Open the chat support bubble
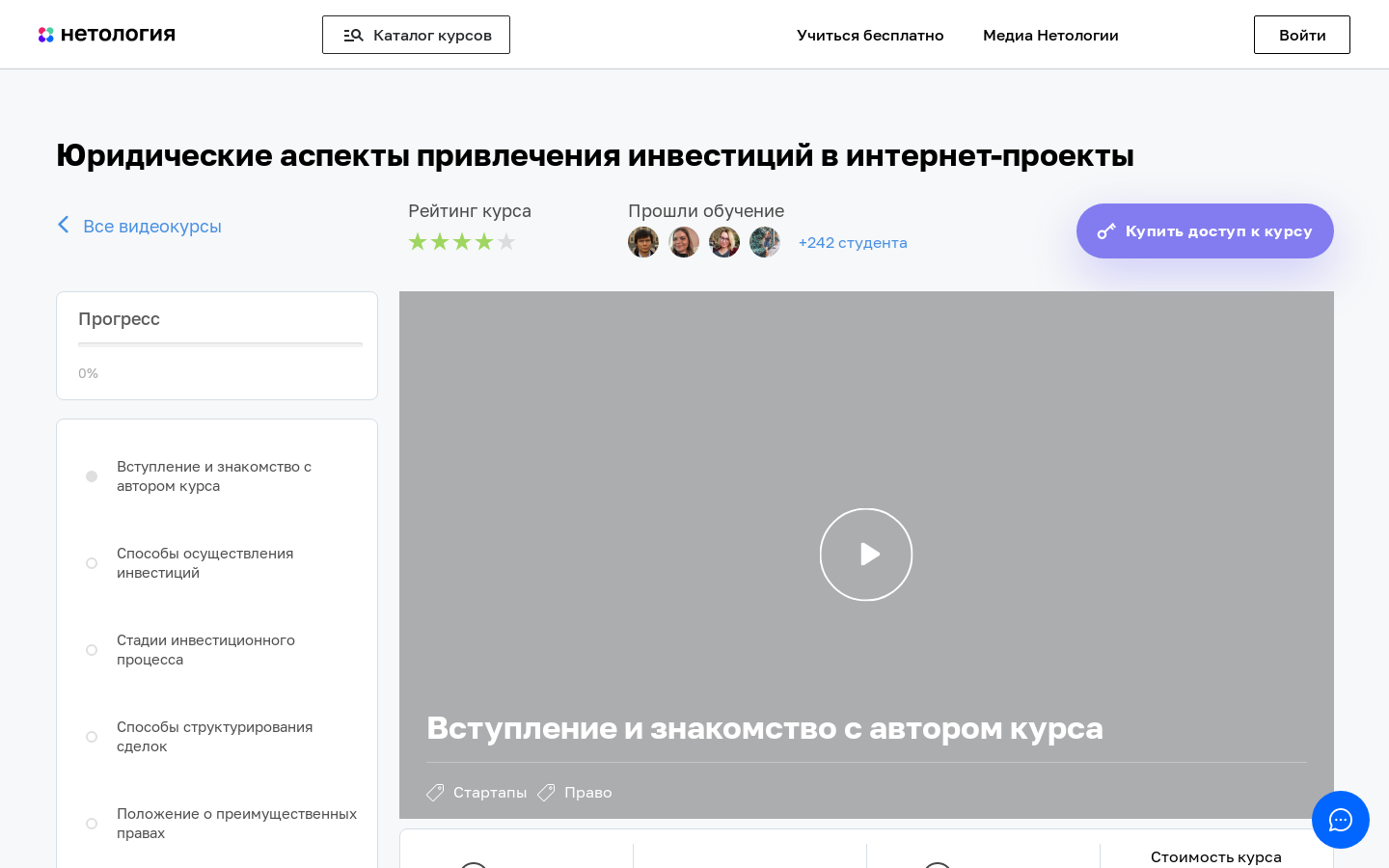Image resolution: width=1389 pixels, height=868 pixels. [1341, 820]
